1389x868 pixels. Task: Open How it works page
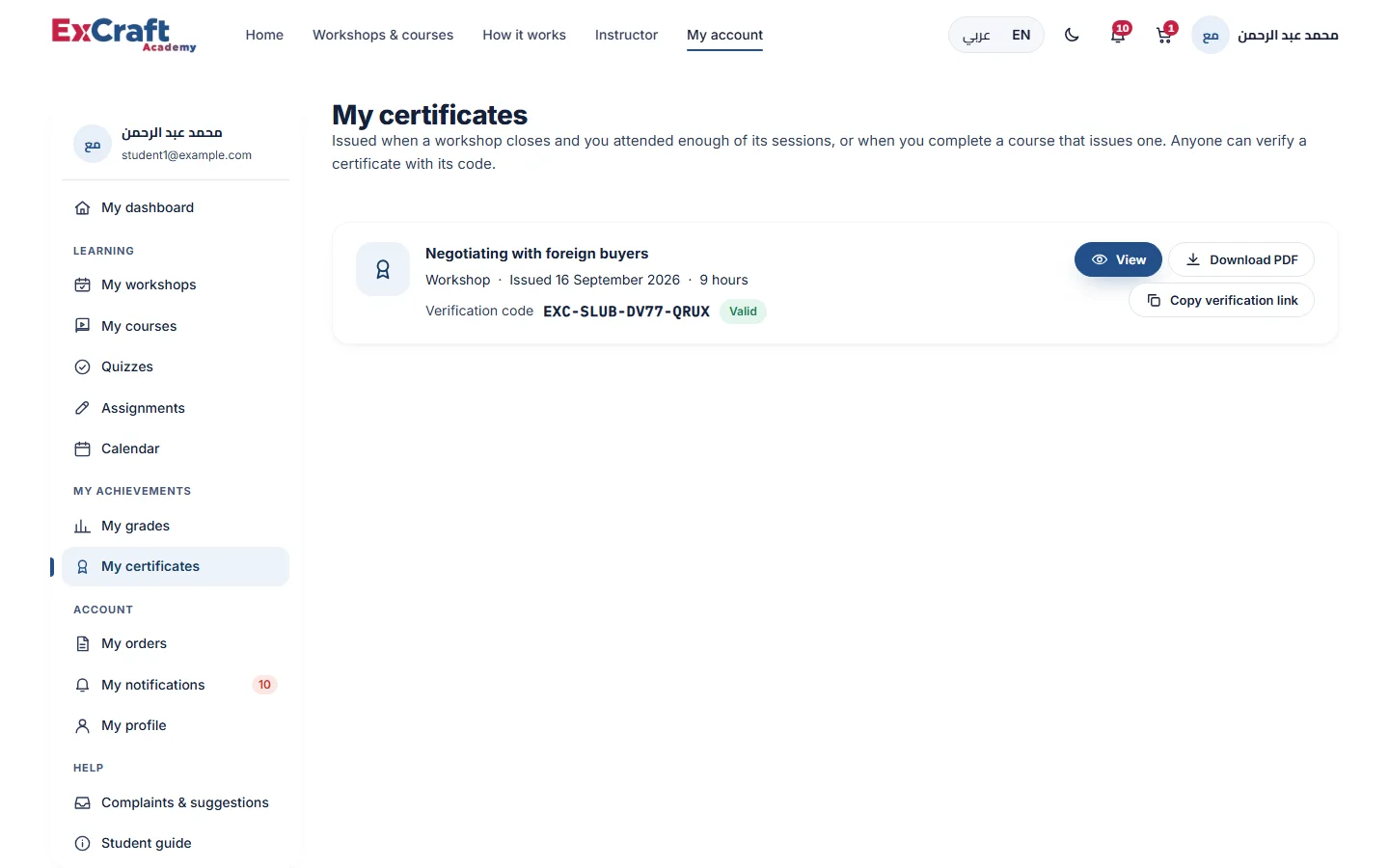(524, 35)
